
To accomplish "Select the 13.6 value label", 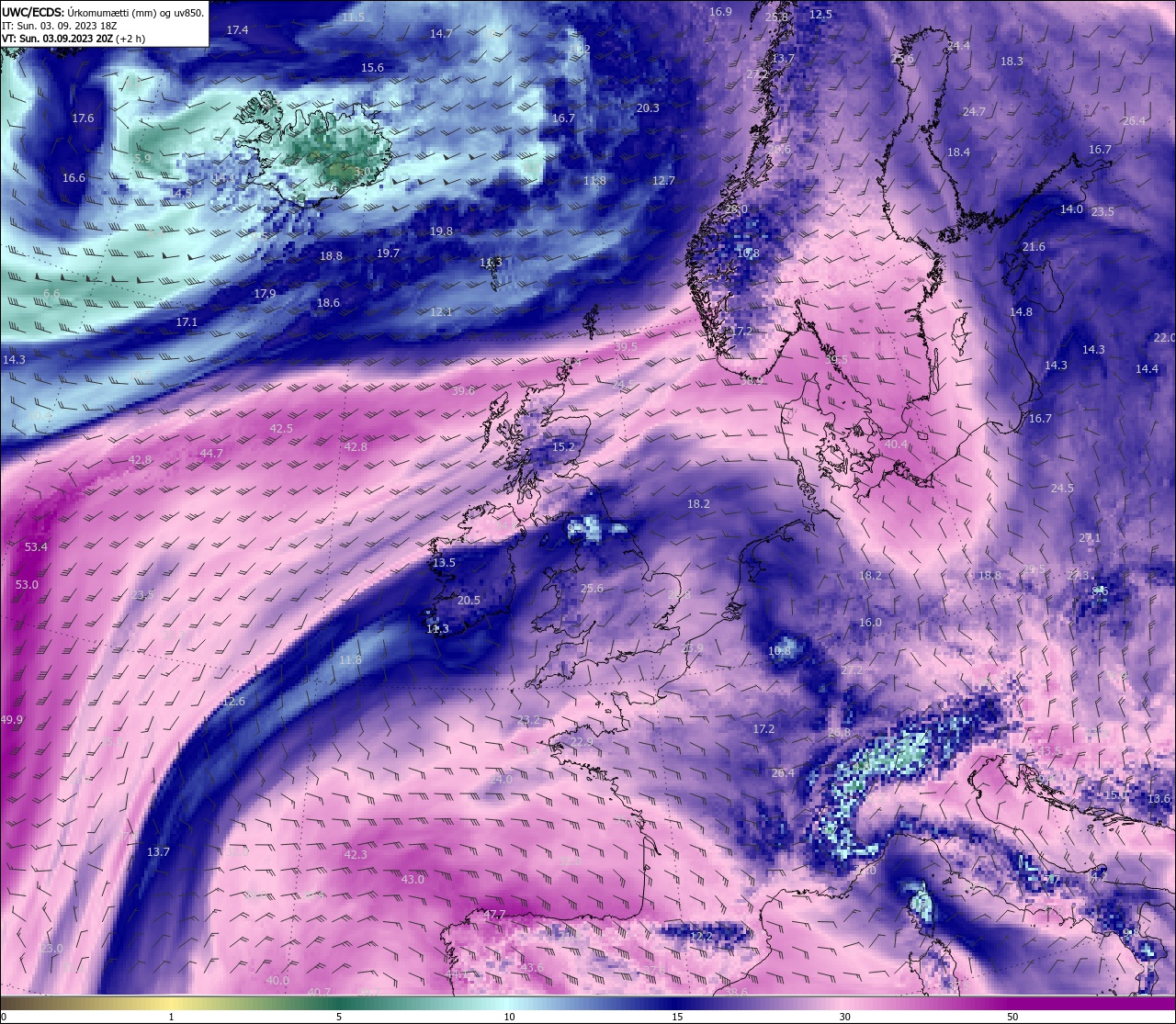I will 1160,798.
